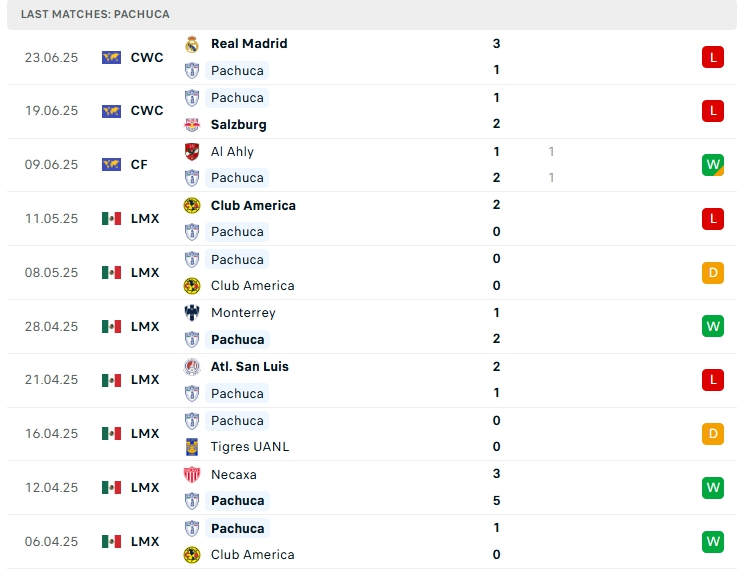Image resolution: width=751 pixels, height=581 pixels.
Task: Click the Mexico flag on 28.04.25 row
Action: tap(111, 326)
